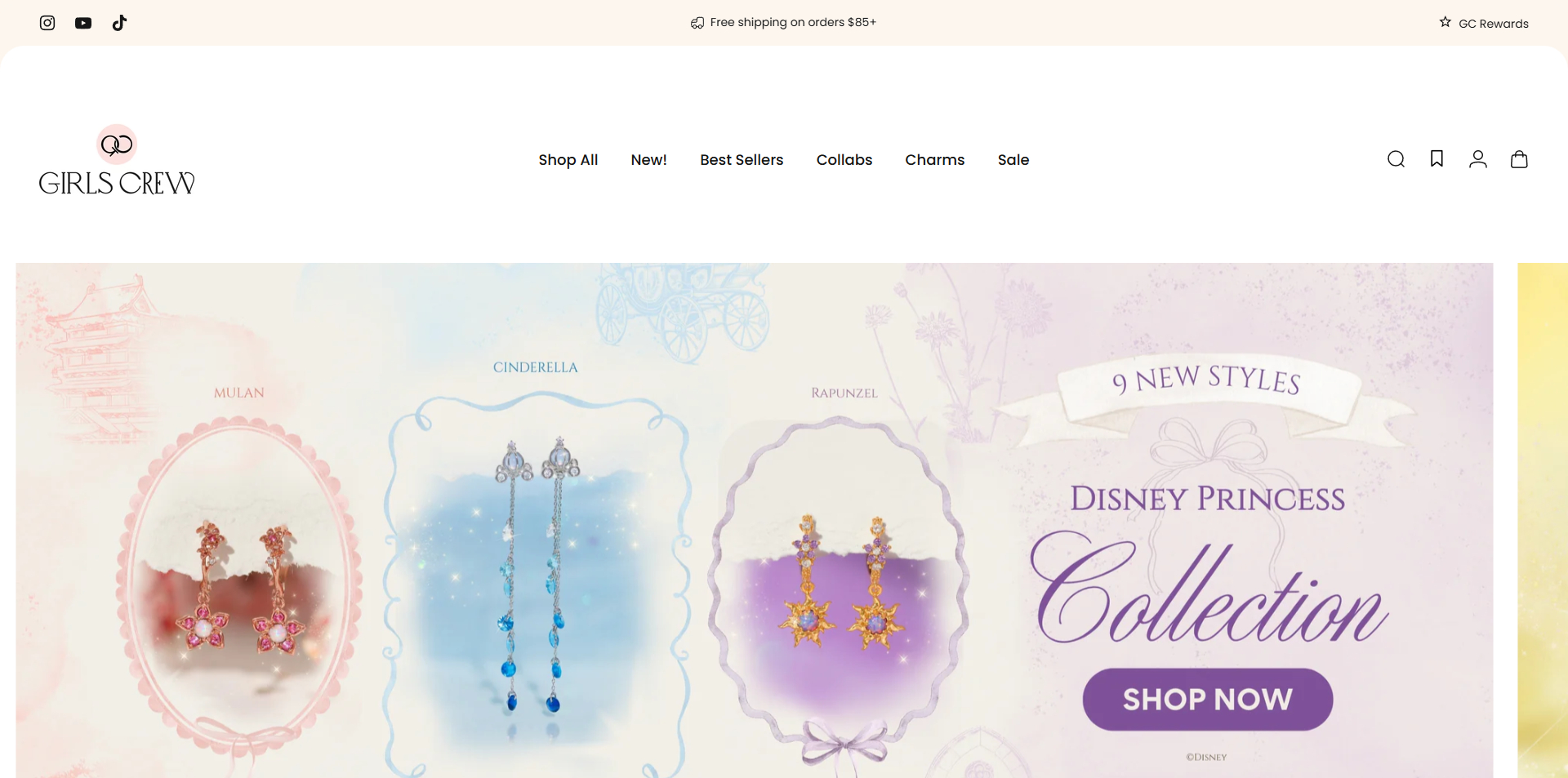Open the YouTube social icon
The width and height of the screenshot is (1568, 778).
(83, 23)
